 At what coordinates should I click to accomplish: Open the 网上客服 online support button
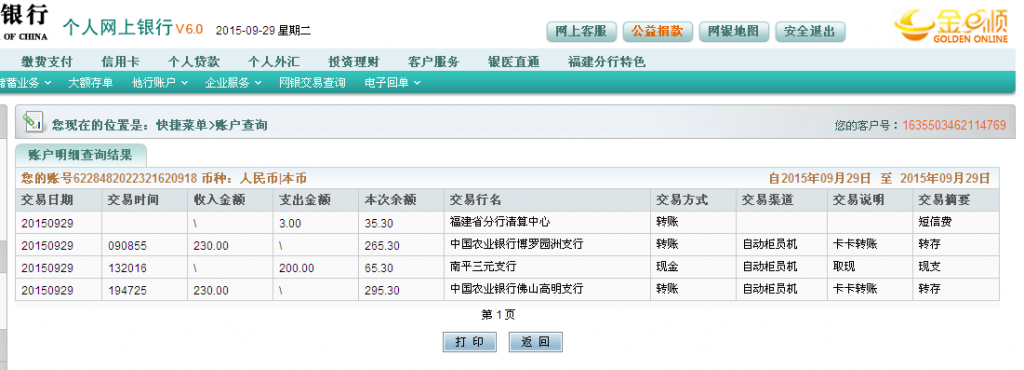pos(581,31)
